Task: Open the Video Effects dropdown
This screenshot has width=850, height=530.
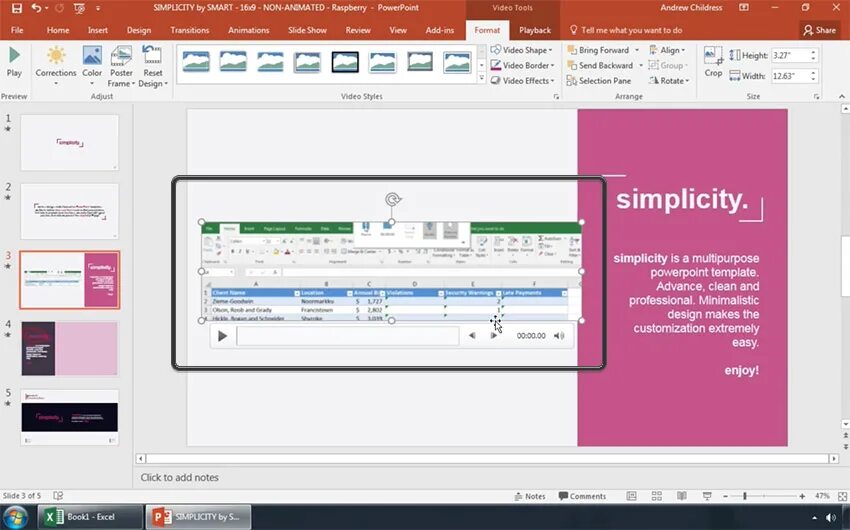Action: click(523, 80)
